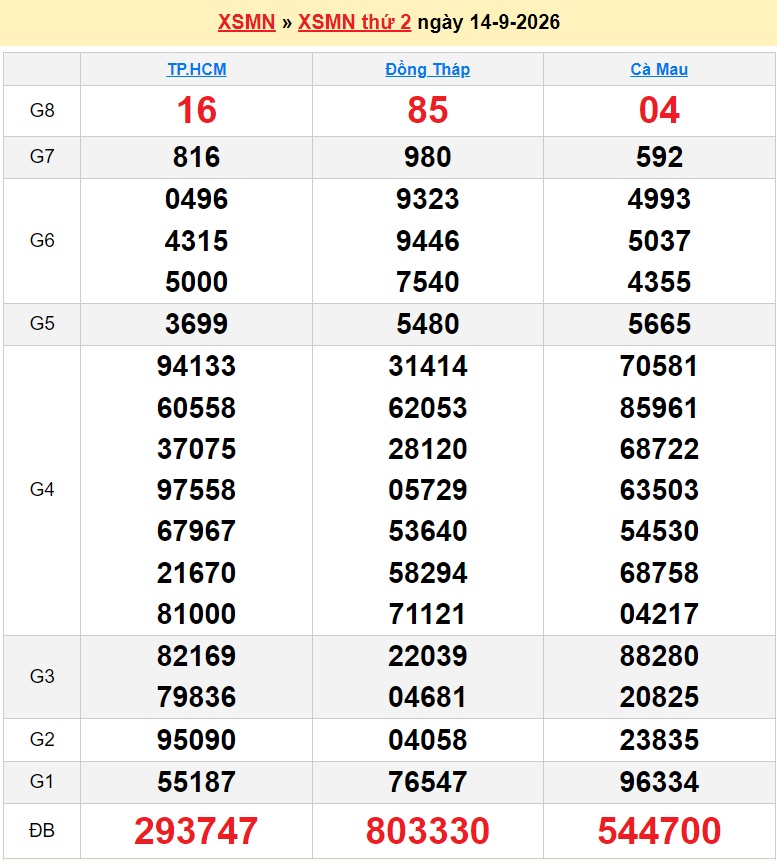Select G3 number 22039
Viewport: 777px width, 861px height.
(428, 656)
